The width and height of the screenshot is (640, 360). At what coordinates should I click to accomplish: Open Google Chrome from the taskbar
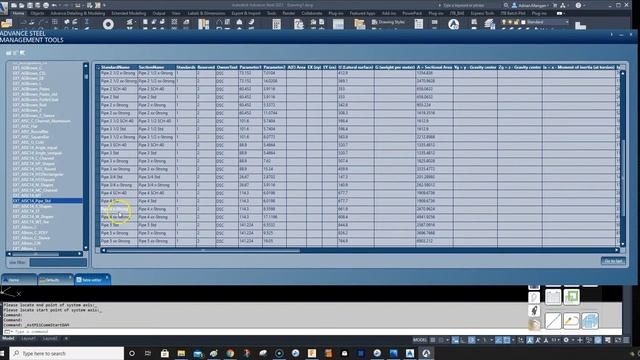[x=230, y=353]
